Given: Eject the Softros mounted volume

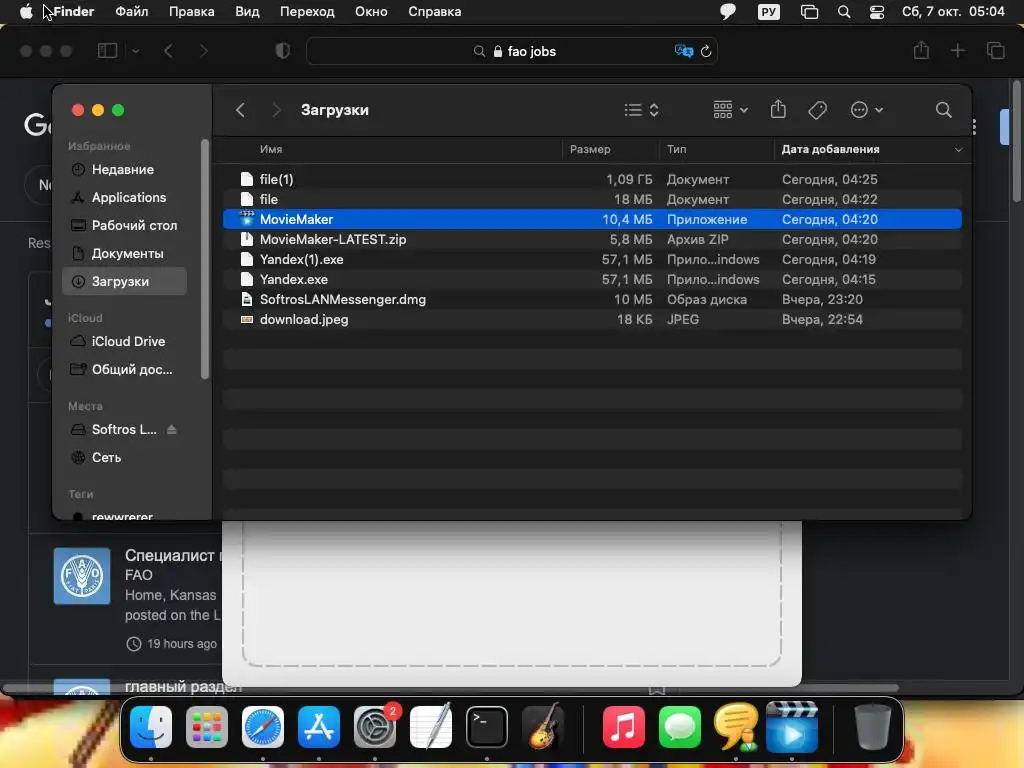Looking at the screenshot, I should pos(172,430).
